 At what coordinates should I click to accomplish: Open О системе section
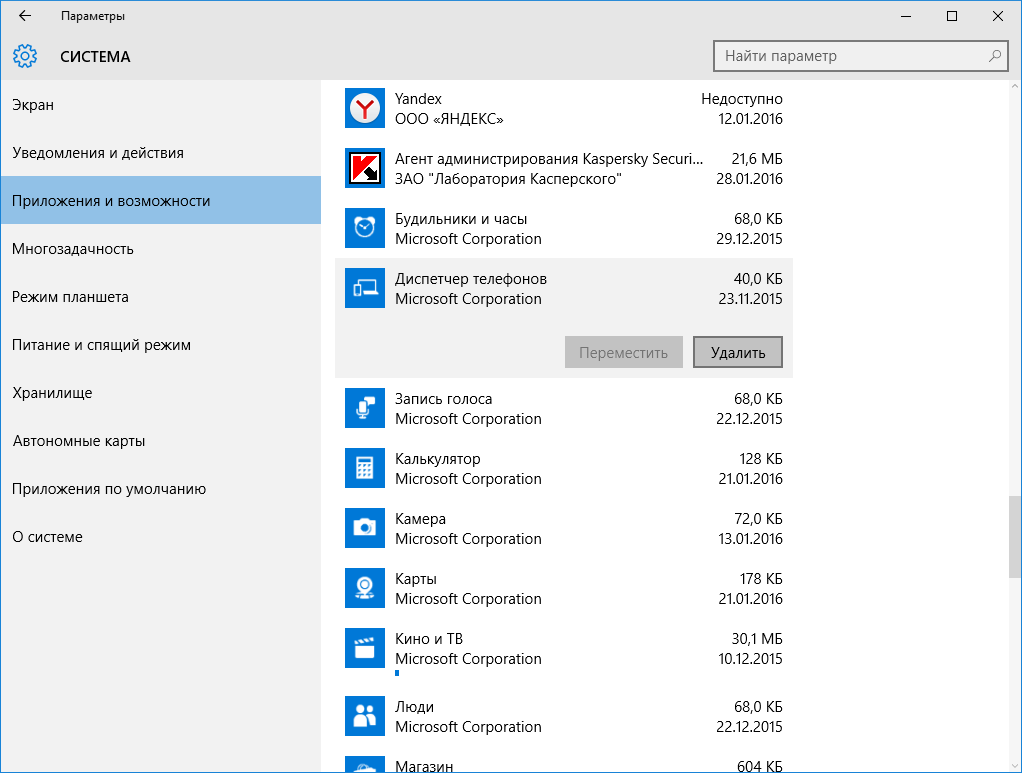coord(161,537)
